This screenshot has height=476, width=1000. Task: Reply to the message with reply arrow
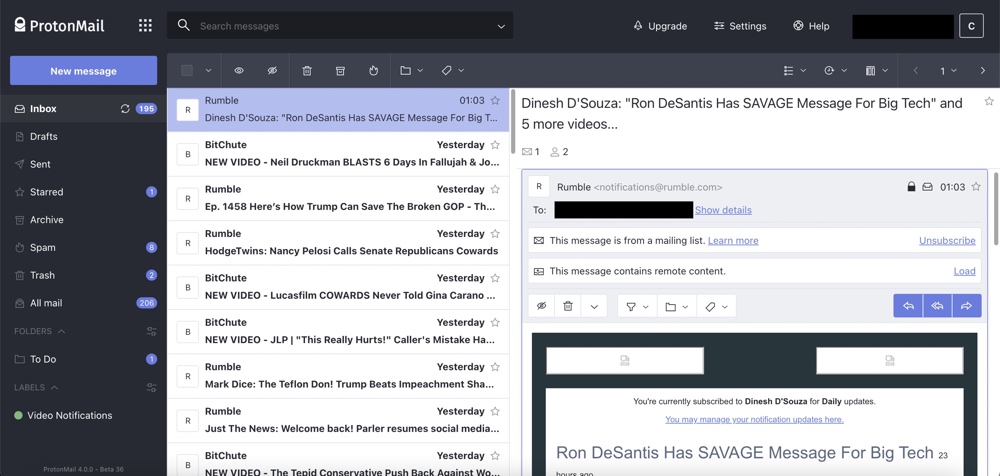point(908,306)
